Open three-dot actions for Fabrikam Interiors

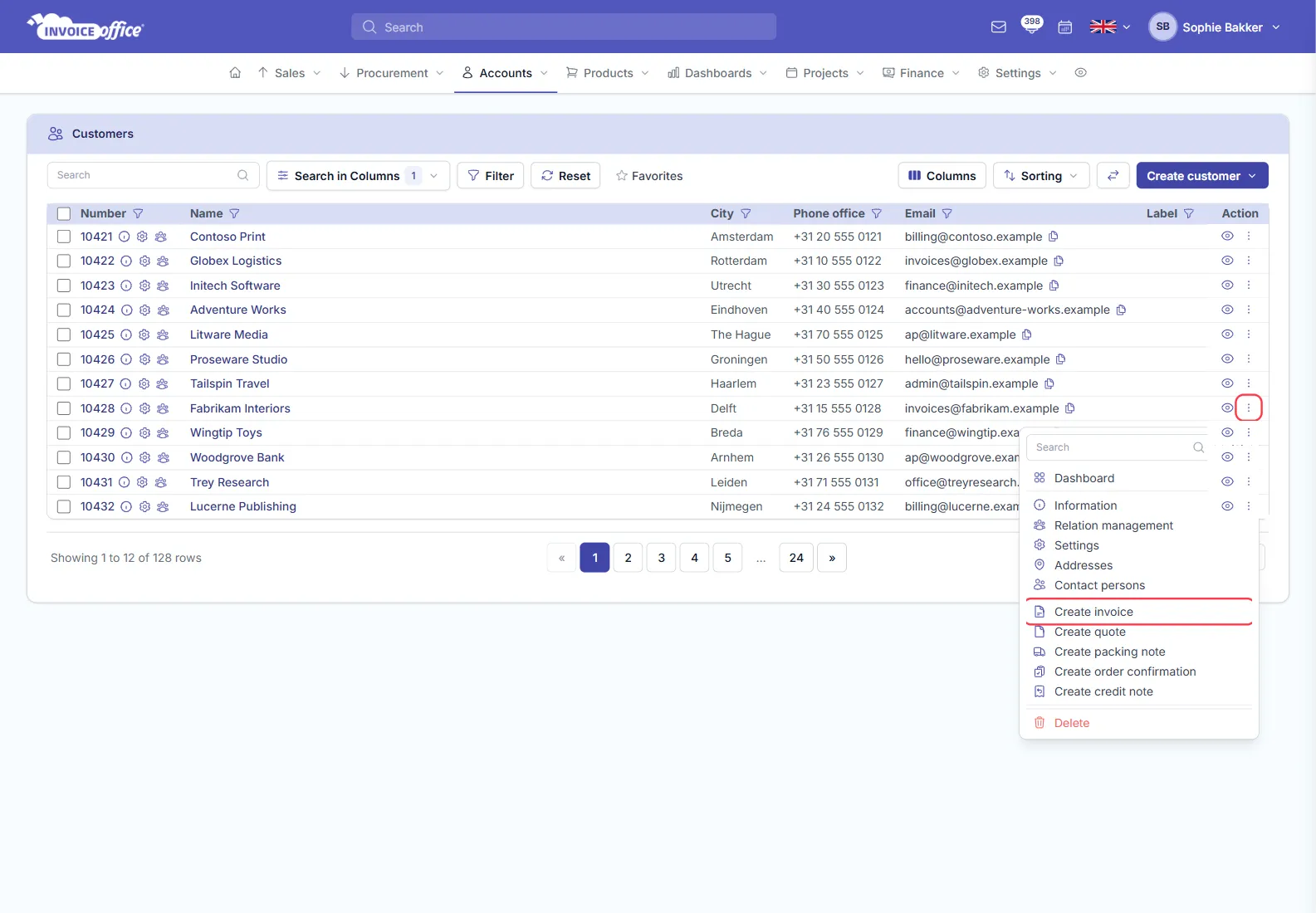1249,408
